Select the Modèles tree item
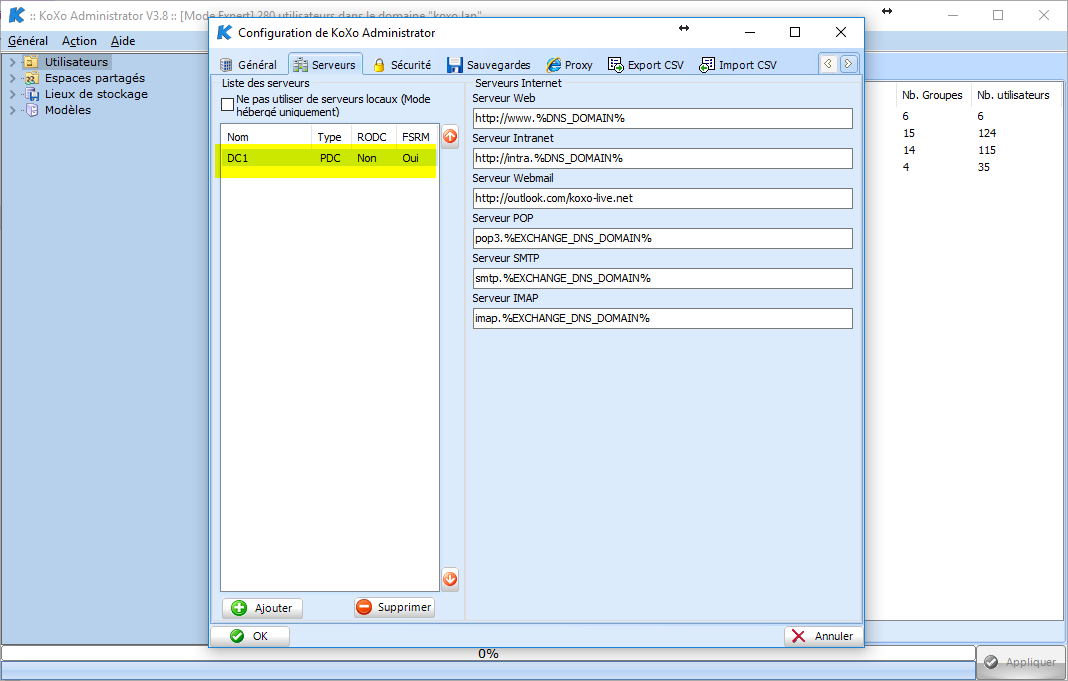The height and width of the screenshot is (681, 1068). (67, 110)
